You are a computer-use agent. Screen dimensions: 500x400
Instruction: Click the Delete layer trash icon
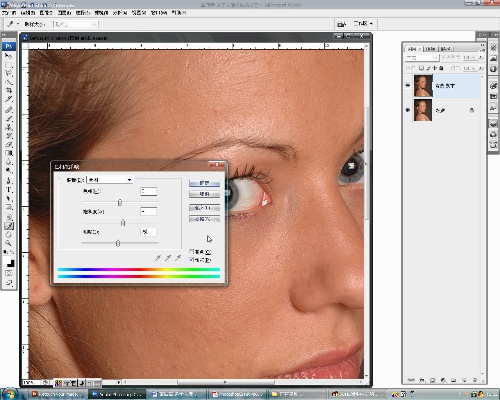474,380
